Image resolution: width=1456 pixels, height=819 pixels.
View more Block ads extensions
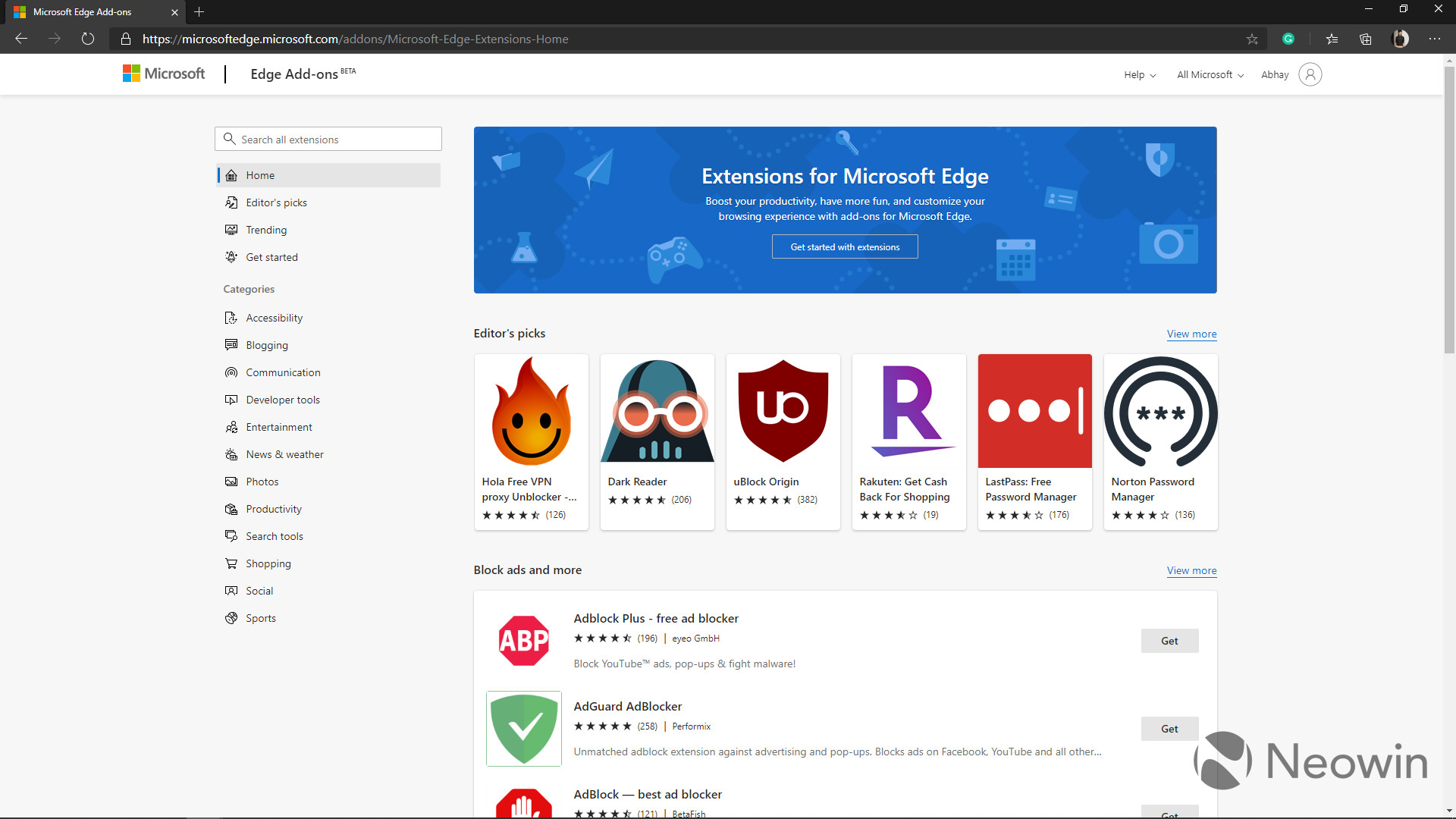(x=1191, y=570)
